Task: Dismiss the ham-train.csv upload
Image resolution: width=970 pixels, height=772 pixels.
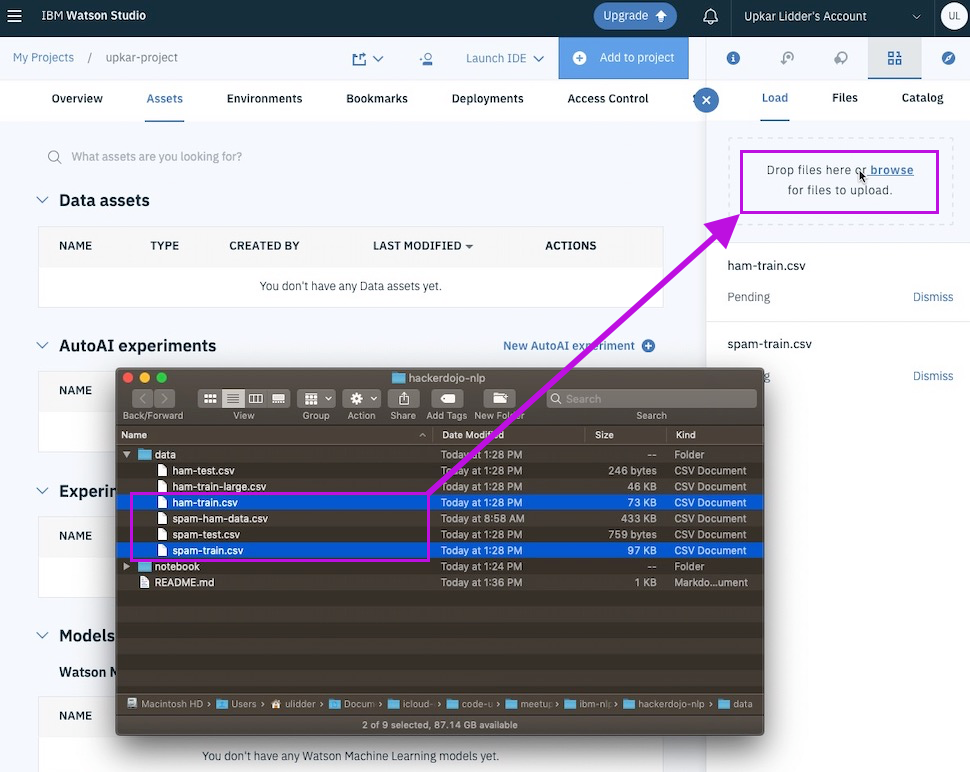Action: pos(933,297)
